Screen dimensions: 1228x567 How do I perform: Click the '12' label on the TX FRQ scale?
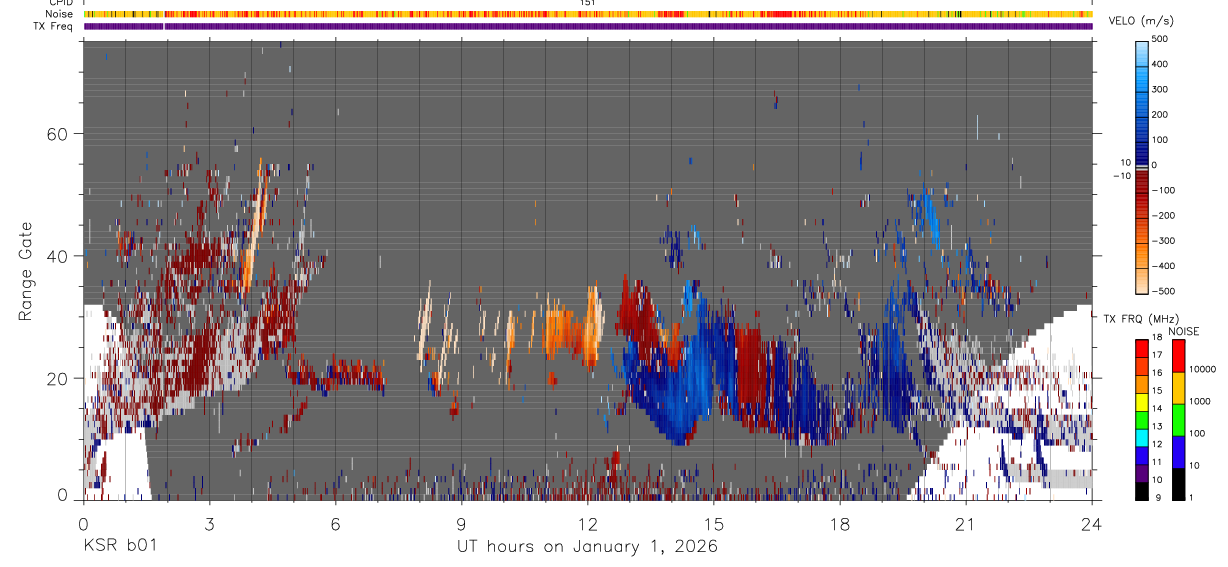coord(1158,446)
